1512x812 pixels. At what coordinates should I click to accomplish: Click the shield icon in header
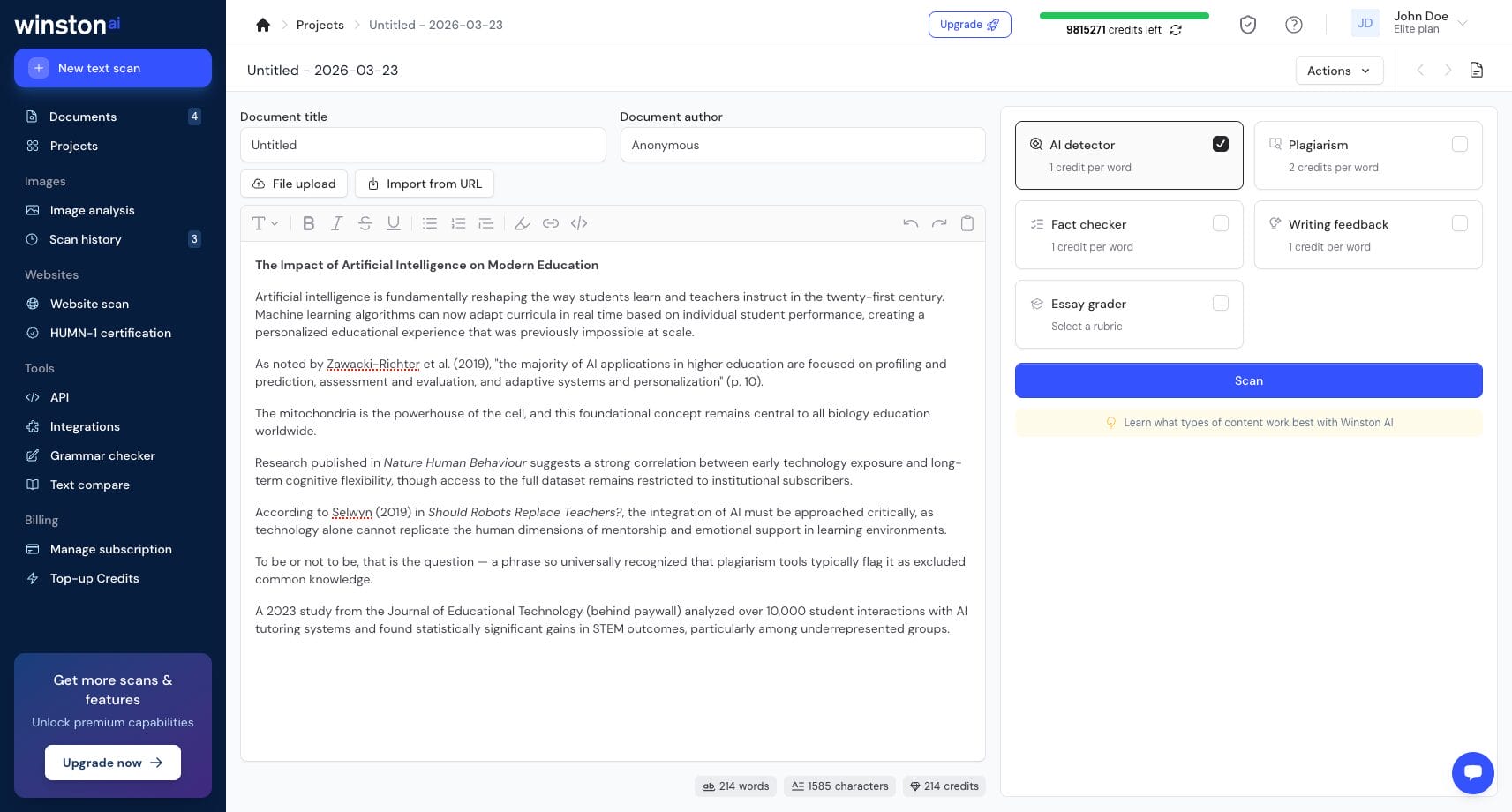(x=1248, y=25)
